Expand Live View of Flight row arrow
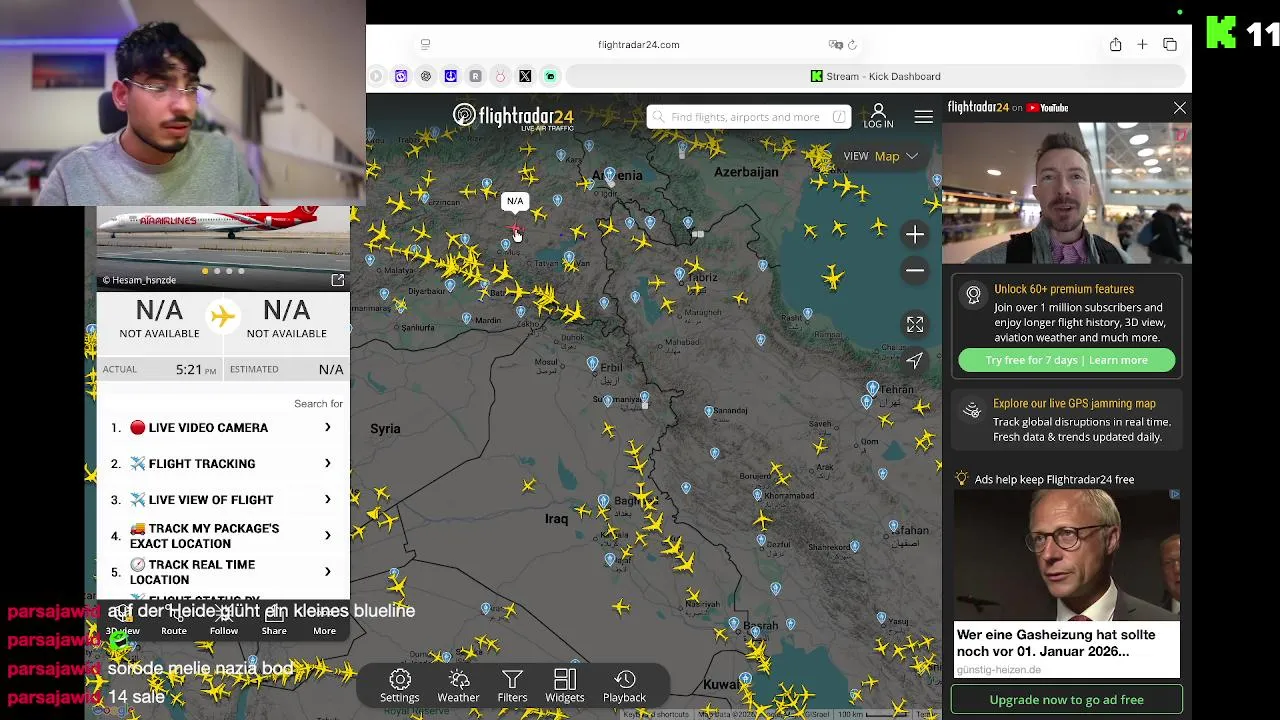 tap(327, 500)
